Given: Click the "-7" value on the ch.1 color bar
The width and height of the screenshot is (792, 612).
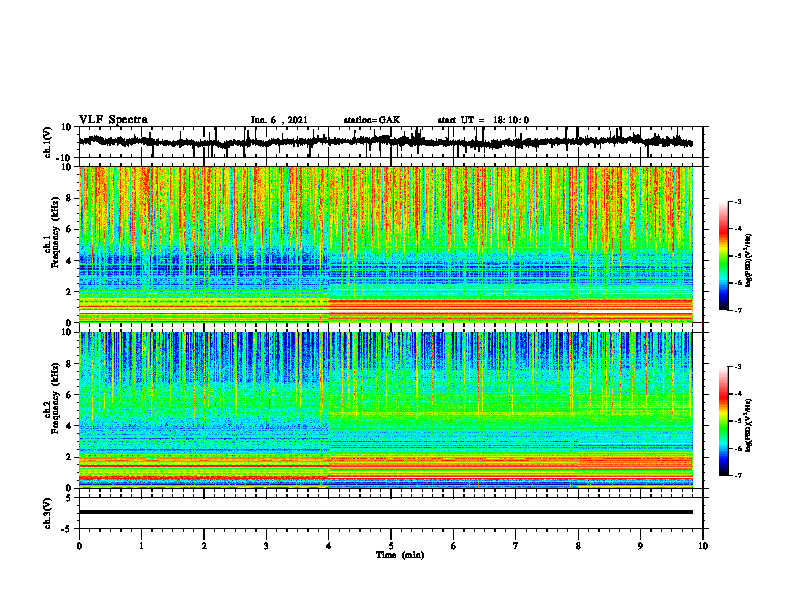Looking at the screenshot, I should (x=738, y=310).
